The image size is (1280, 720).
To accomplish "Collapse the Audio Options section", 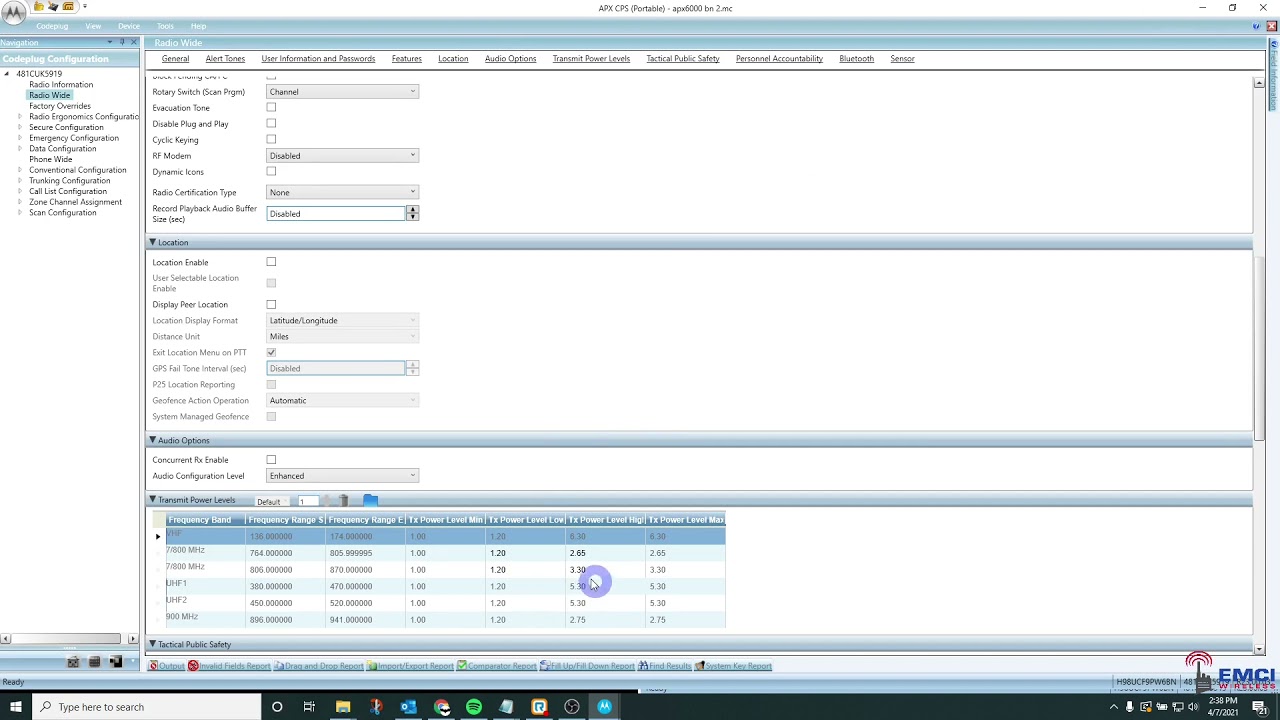I will (x=153, y=440).
